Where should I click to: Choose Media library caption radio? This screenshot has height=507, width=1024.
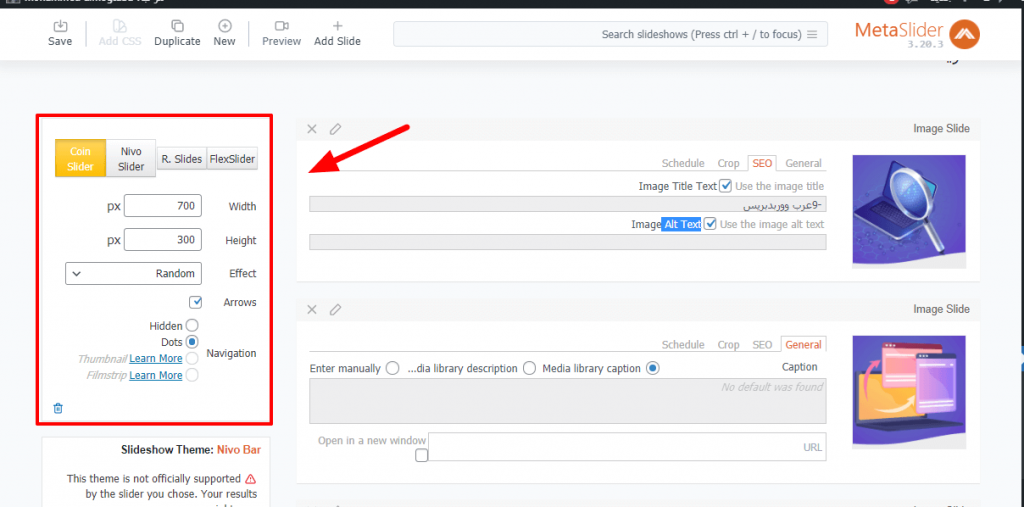(653, 368)
